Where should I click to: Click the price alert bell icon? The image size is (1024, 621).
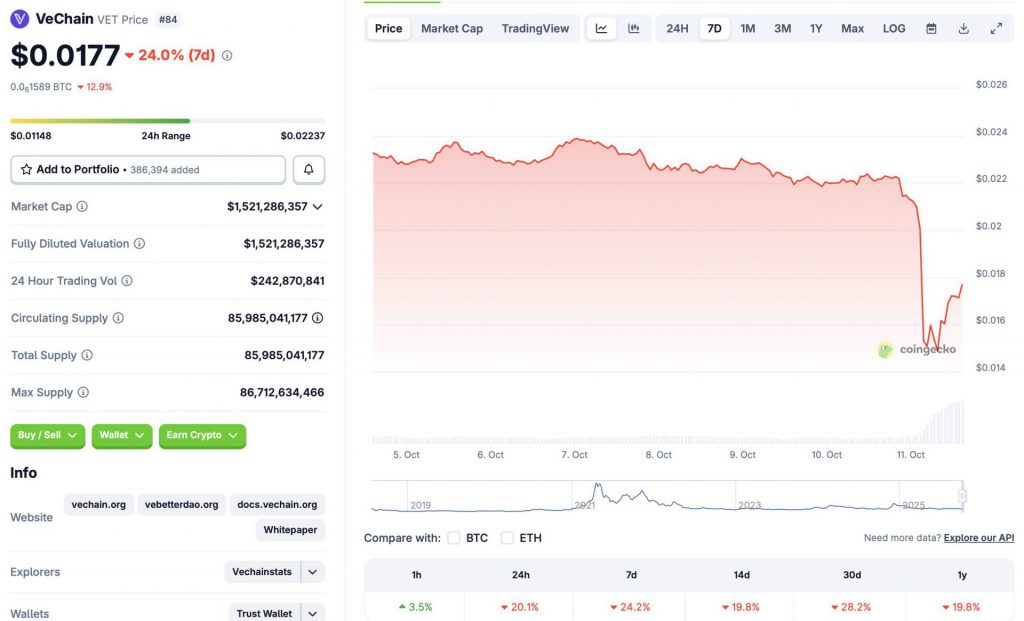308,170
